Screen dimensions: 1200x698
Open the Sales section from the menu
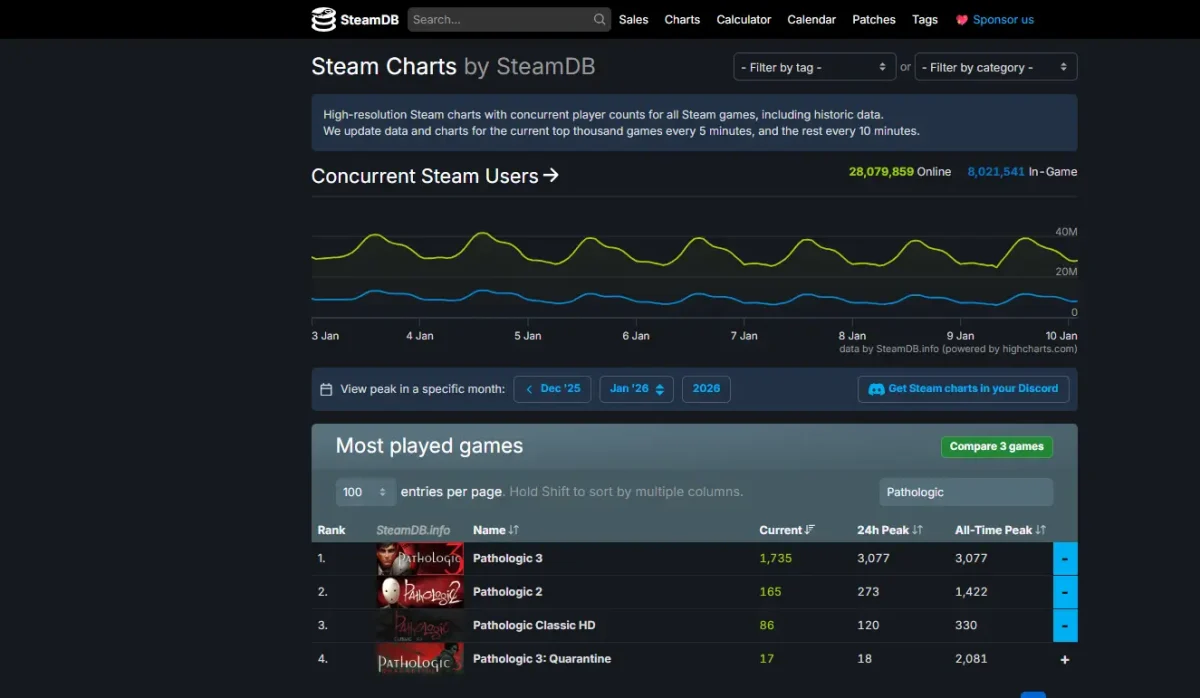(633, 19)
